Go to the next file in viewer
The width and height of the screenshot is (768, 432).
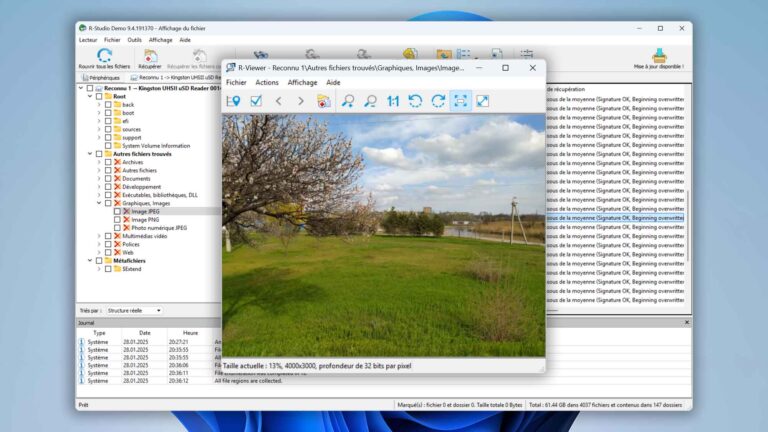coord(301,101)
